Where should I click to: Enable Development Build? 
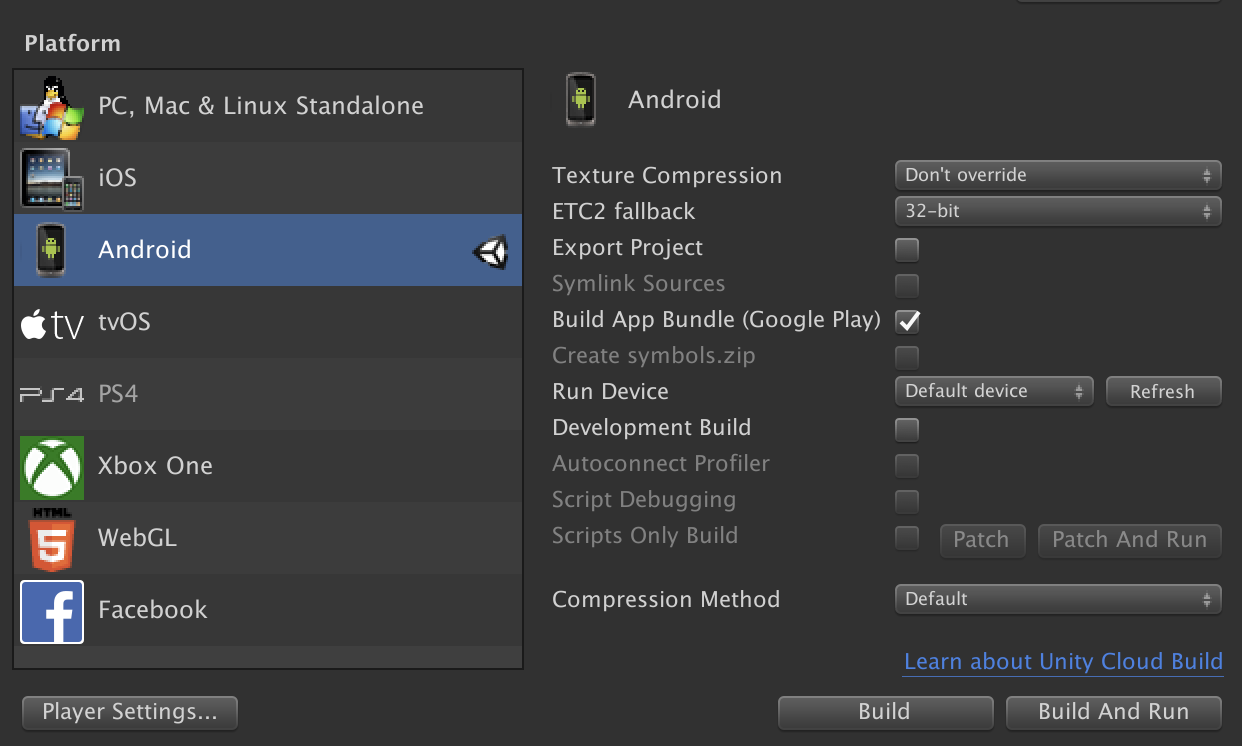pos(906,429)
